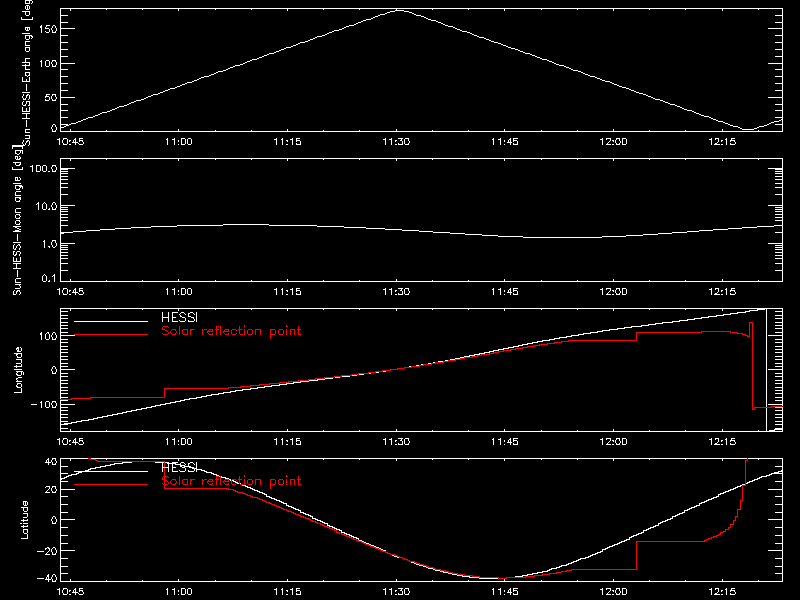Click the 1.0 tick on Moon angle axis
The width and height of the screenshot is (800, 600).
click(x=48, y=244)
